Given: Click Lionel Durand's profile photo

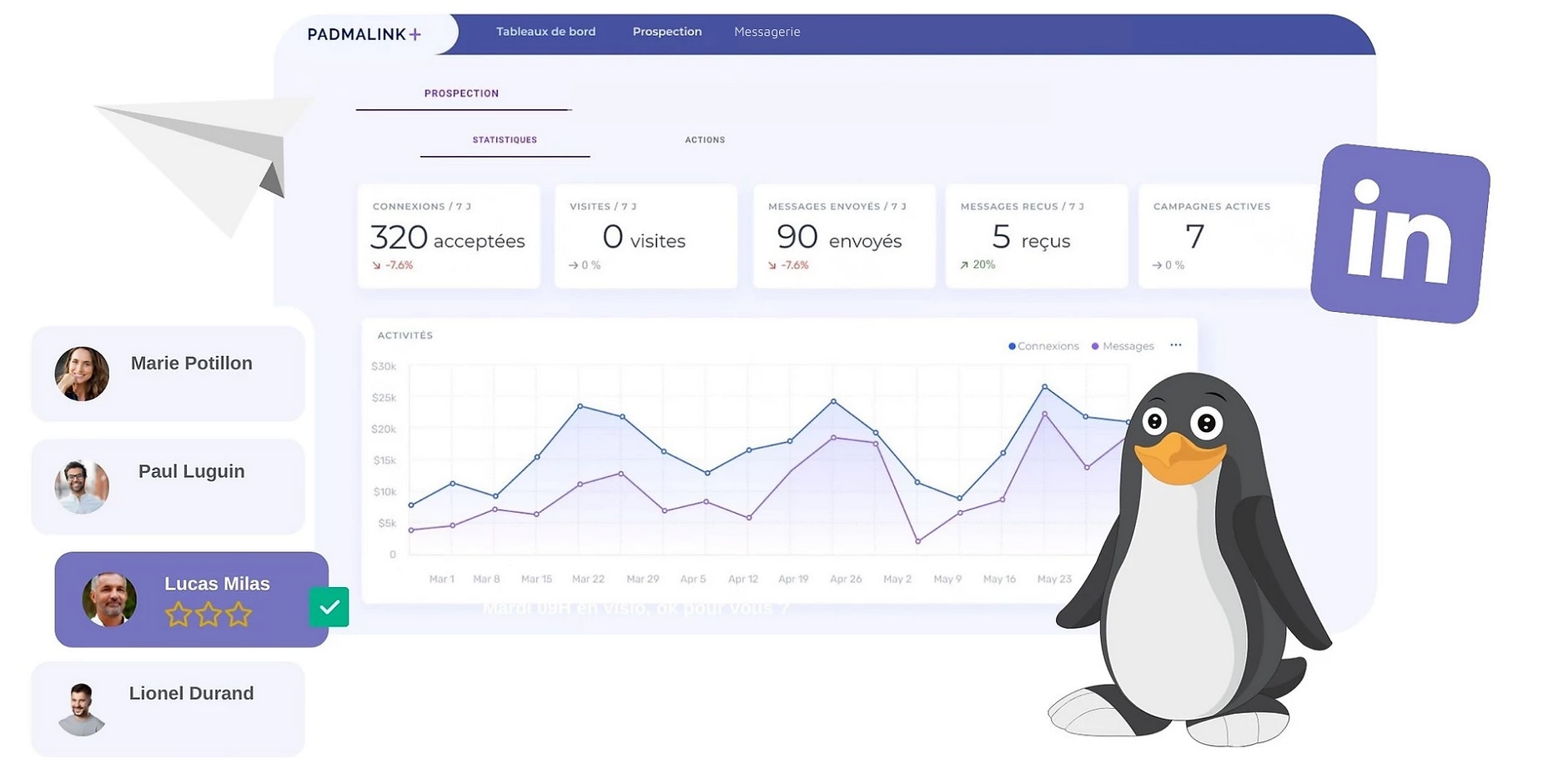Looking at the screenshot, I should pyautogui.click(x=82, y=709).
